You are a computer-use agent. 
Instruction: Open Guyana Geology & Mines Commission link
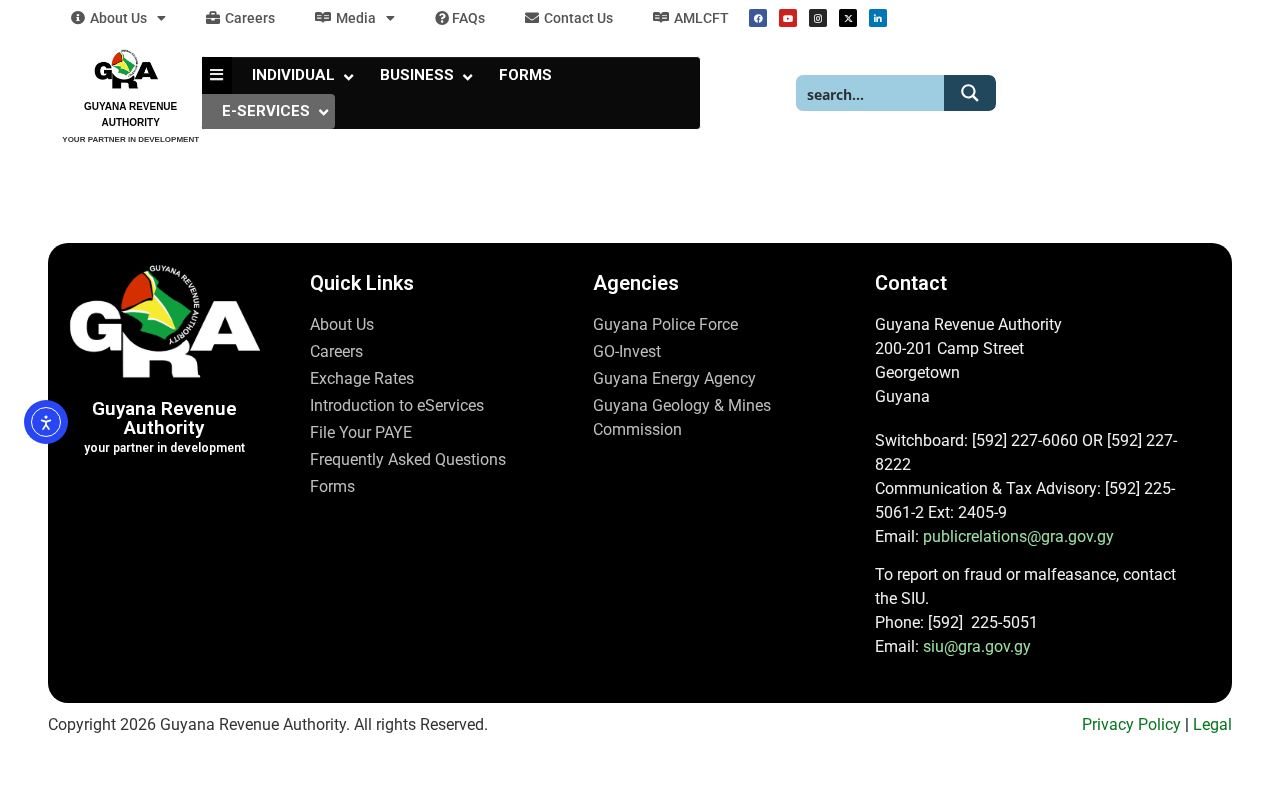pos(682,418)
